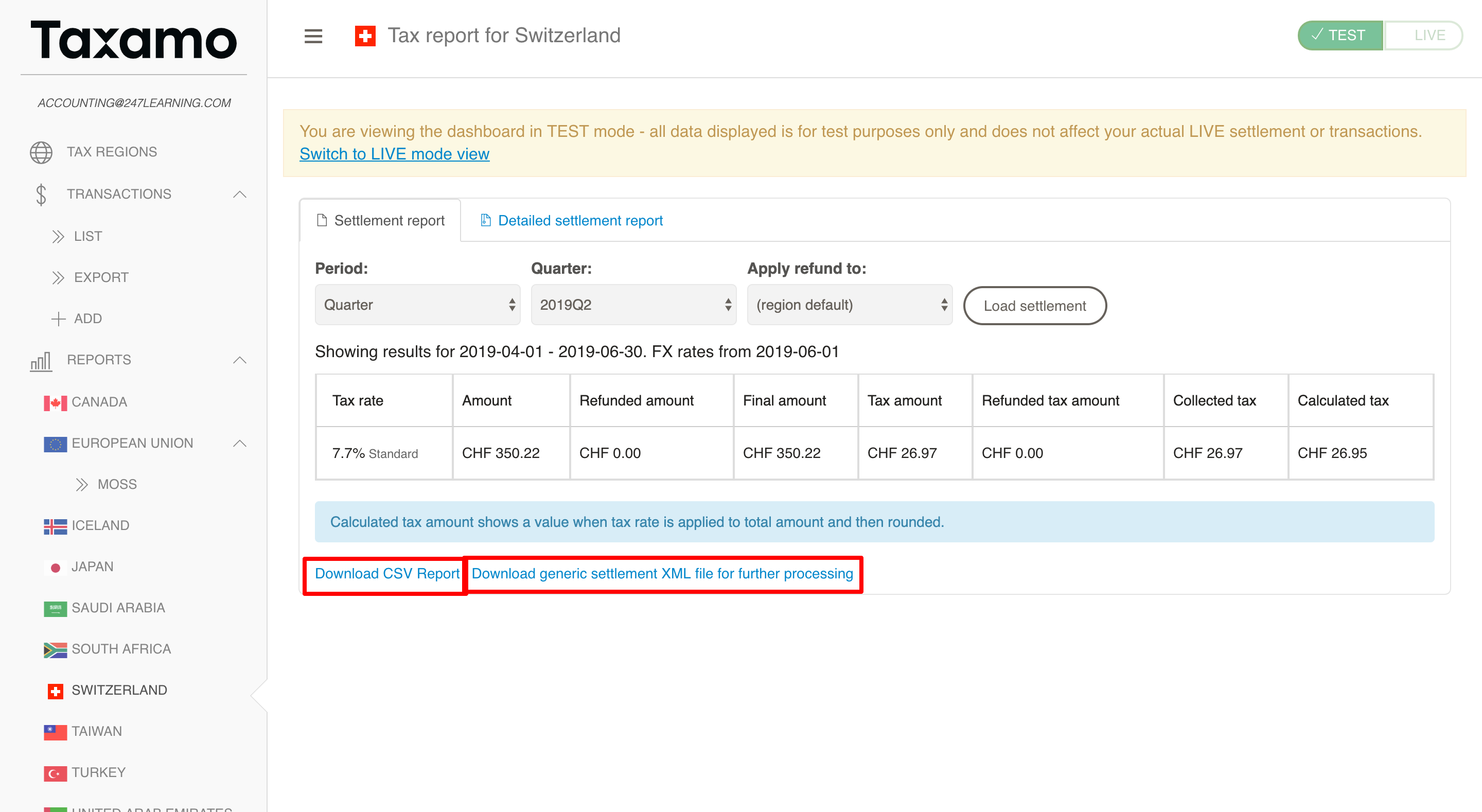Select the TEST mode toggle

[1339, 36]
